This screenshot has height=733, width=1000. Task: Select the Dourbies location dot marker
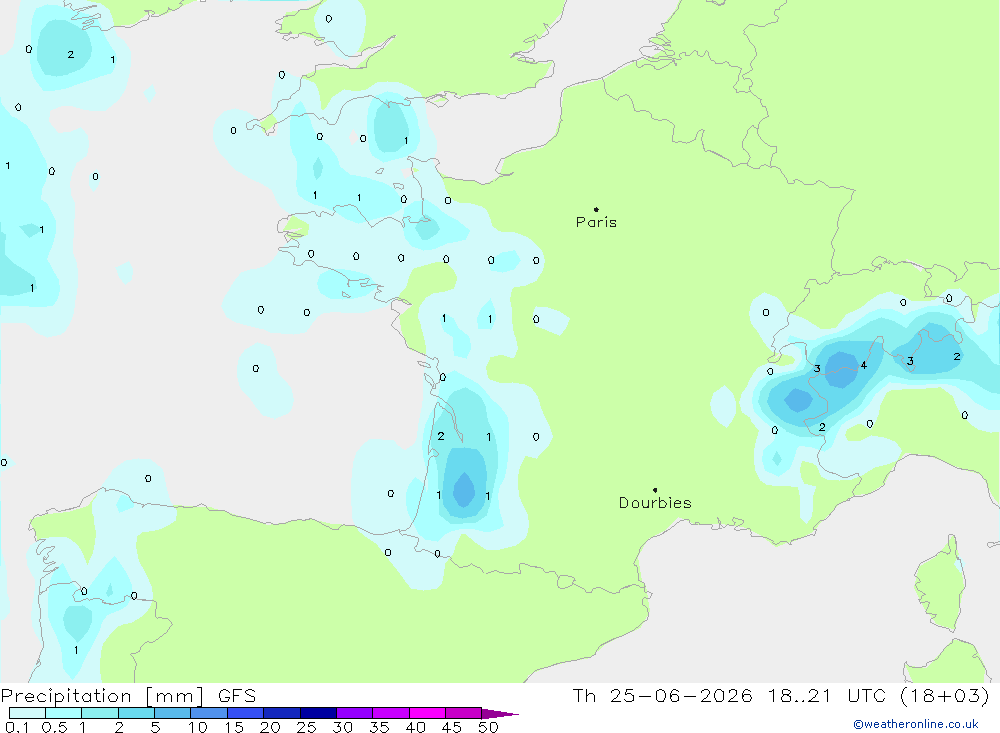coord(655,490)
